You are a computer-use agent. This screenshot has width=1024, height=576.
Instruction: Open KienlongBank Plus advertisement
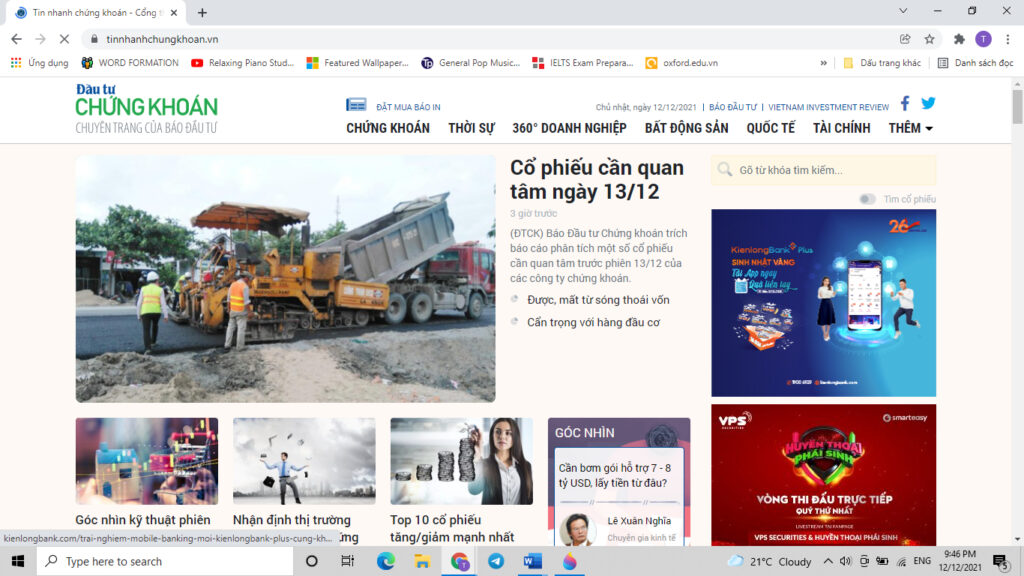(824, 303)
